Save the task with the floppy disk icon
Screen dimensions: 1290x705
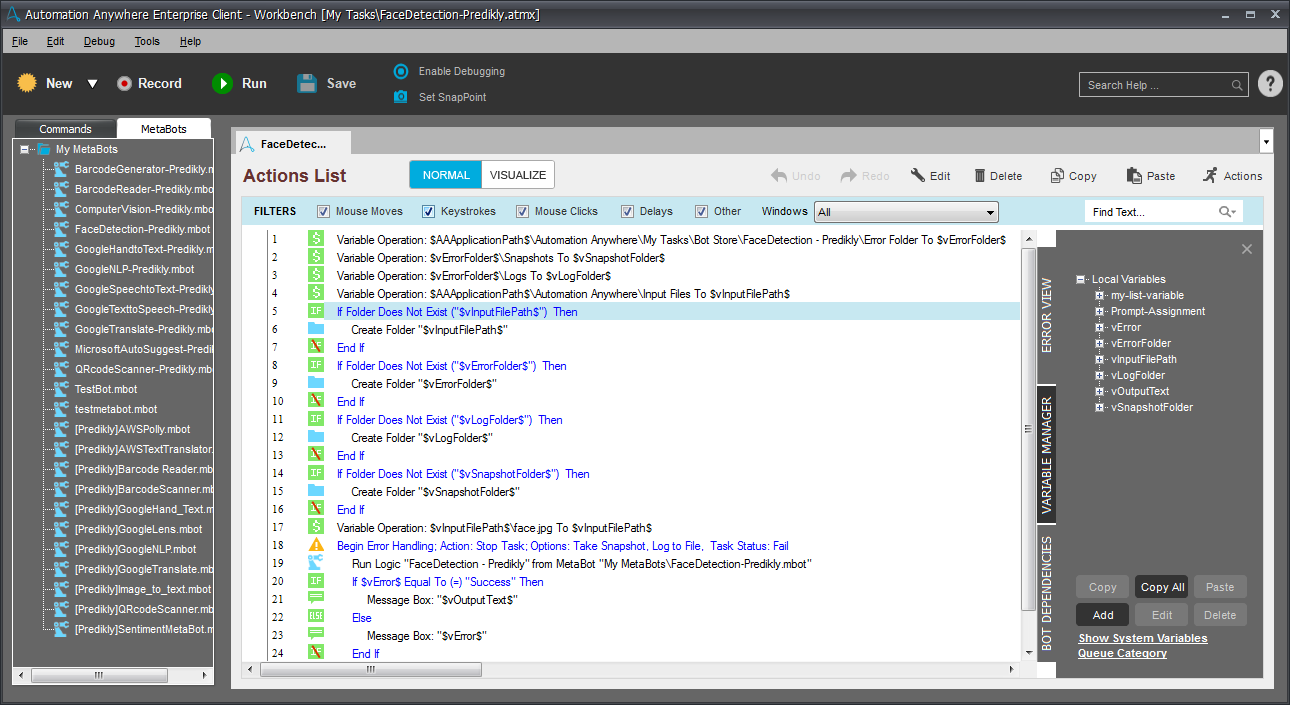click(x=307, y=84)
